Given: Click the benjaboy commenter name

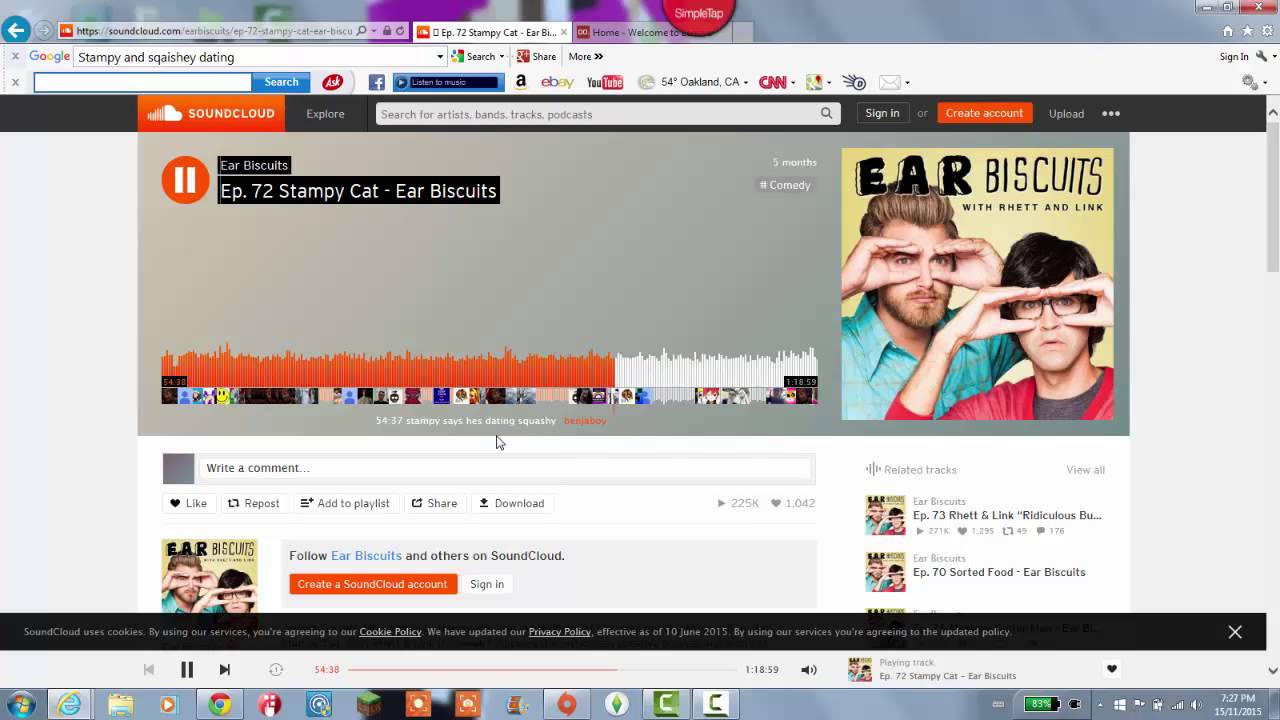Looking at the screenshot, I should 585,421.
